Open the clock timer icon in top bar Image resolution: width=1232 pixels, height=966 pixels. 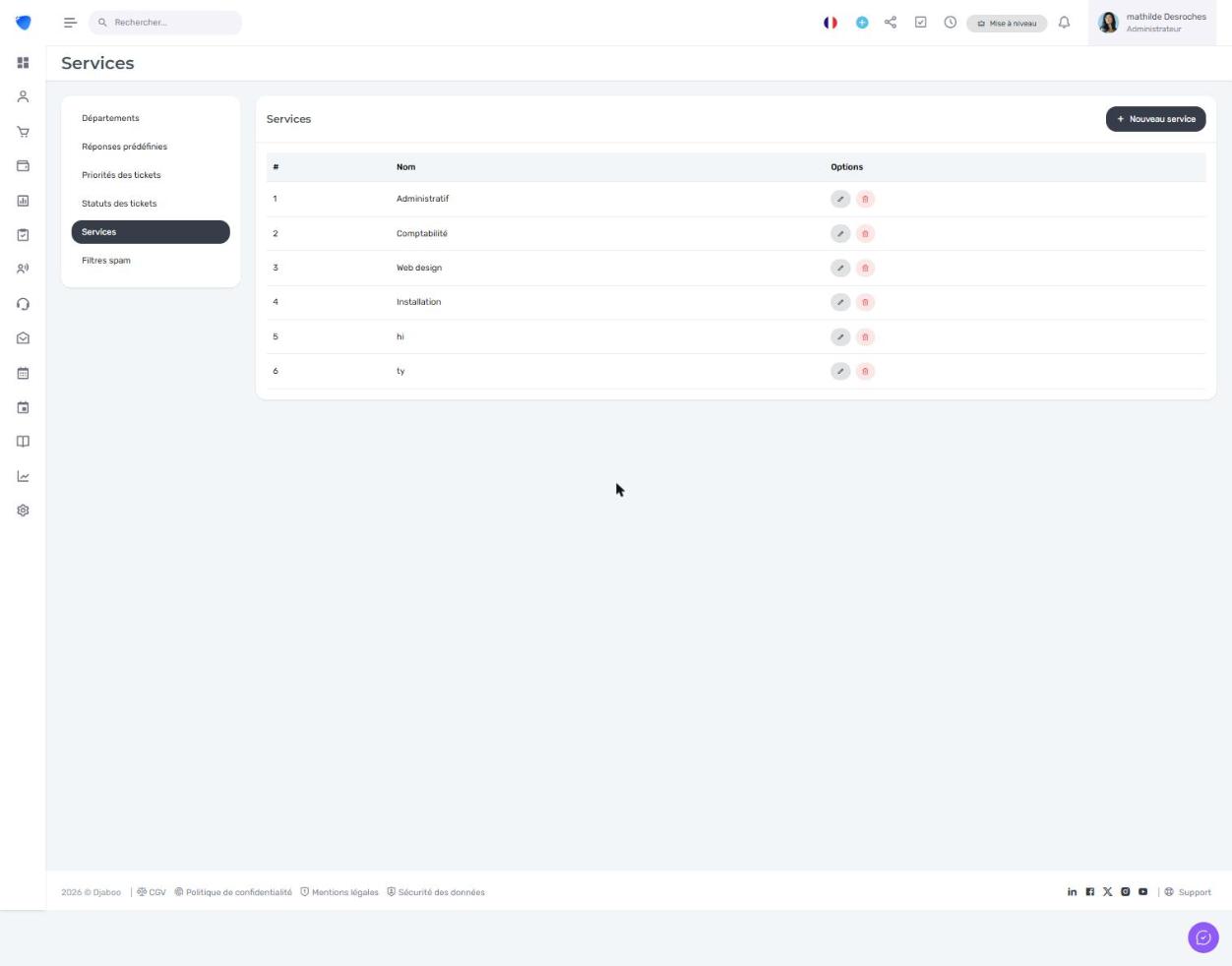coord(951,23)
